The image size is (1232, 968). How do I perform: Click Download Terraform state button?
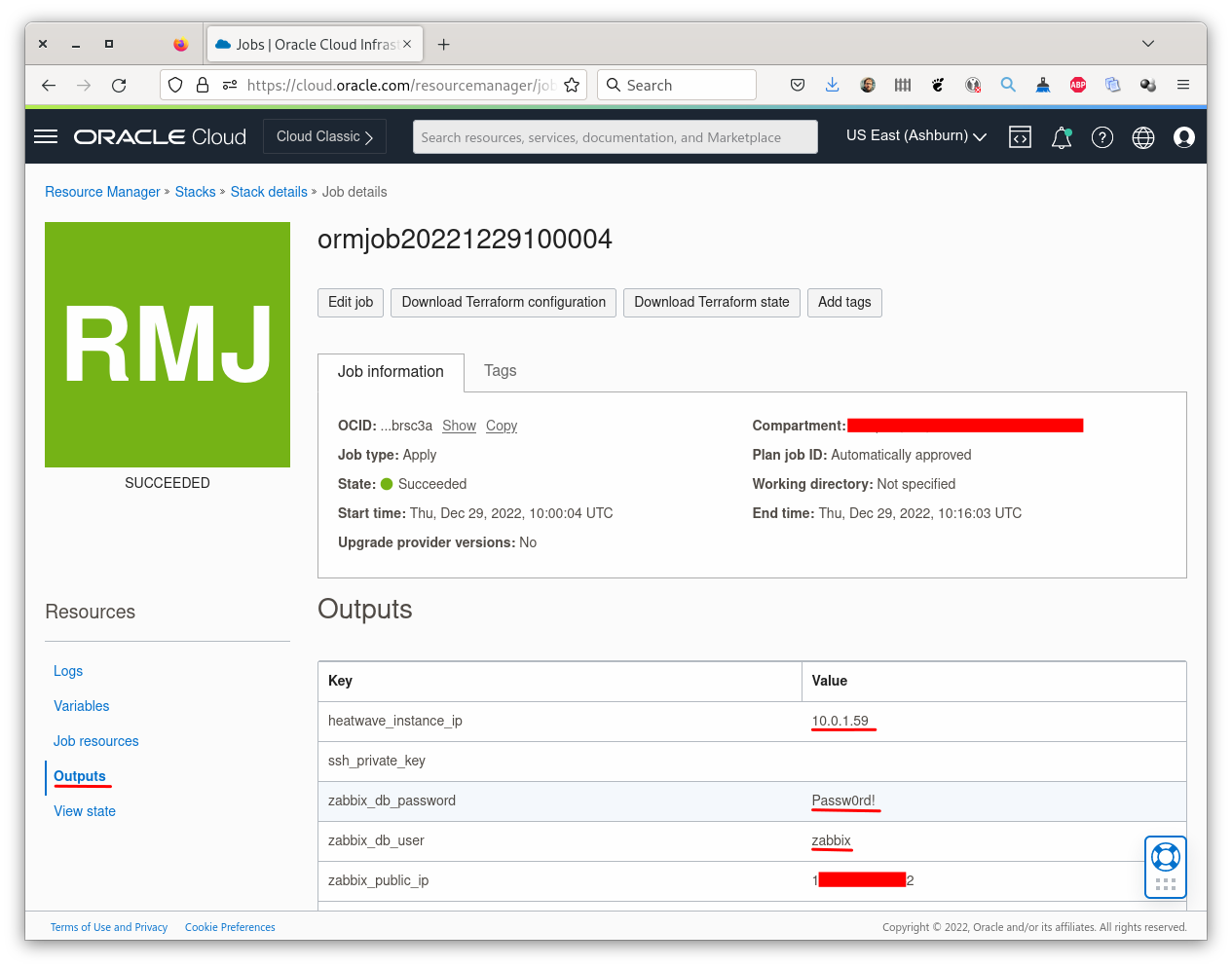coord(712,303)
